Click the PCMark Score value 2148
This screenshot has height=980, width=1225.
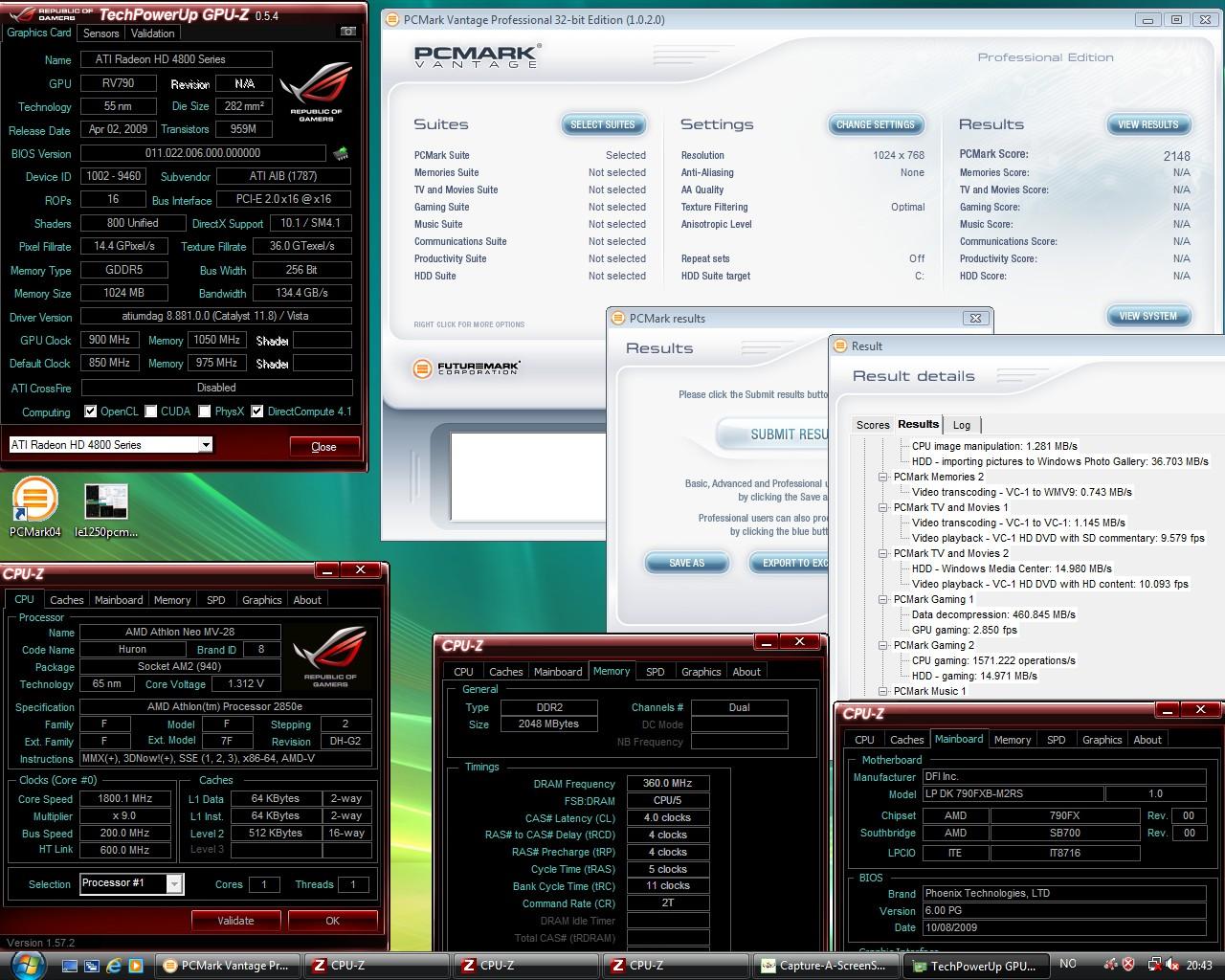click(1176, 156)
